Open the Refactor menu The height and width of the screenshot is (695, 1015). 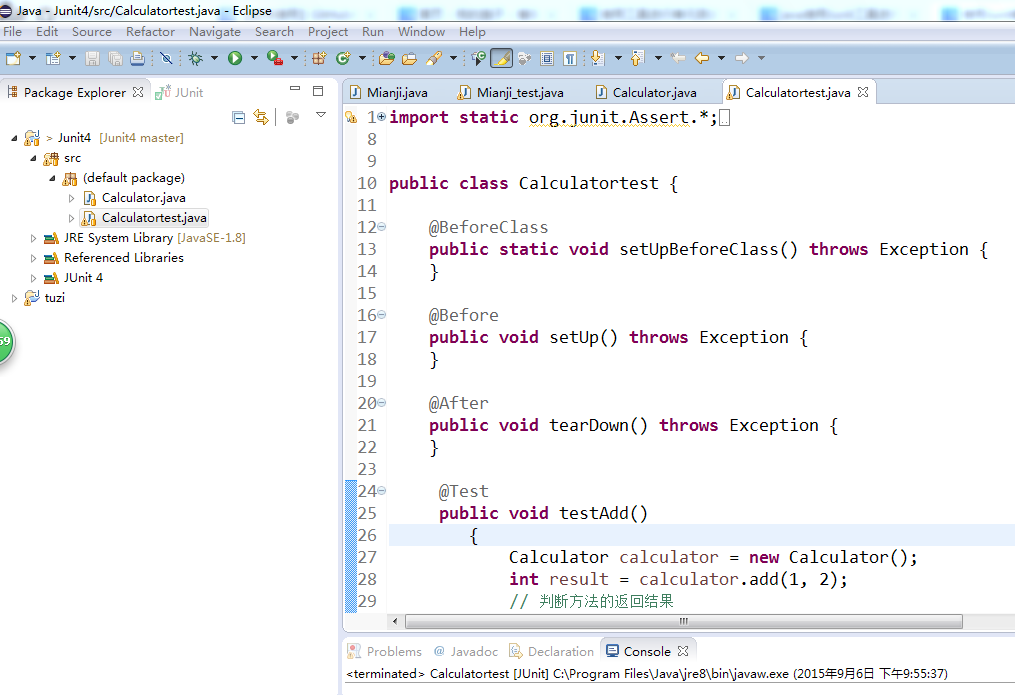[150, 32]
